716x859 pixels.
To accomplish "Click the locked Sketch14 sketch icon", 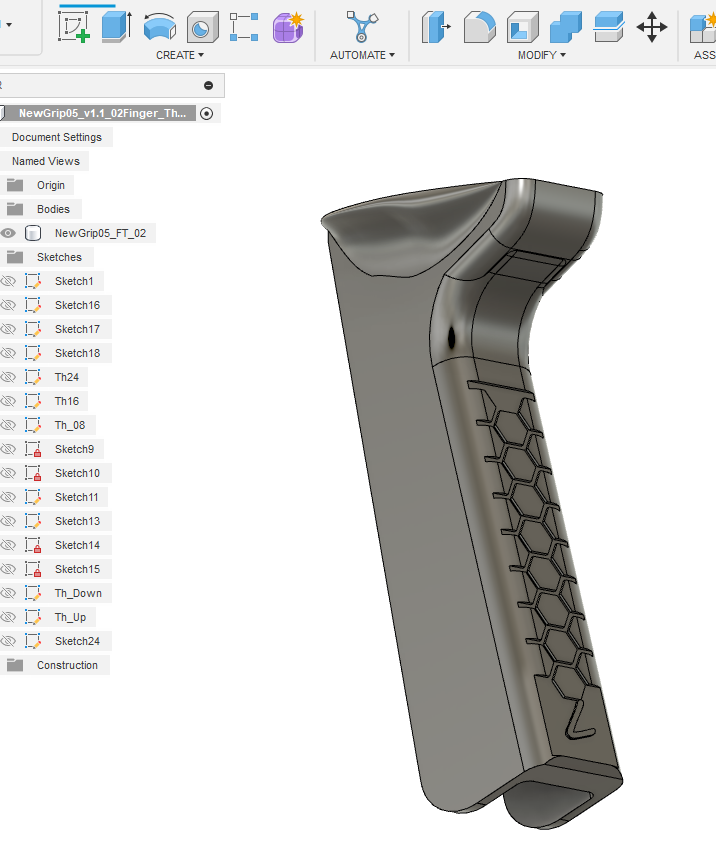I will 33,546.
